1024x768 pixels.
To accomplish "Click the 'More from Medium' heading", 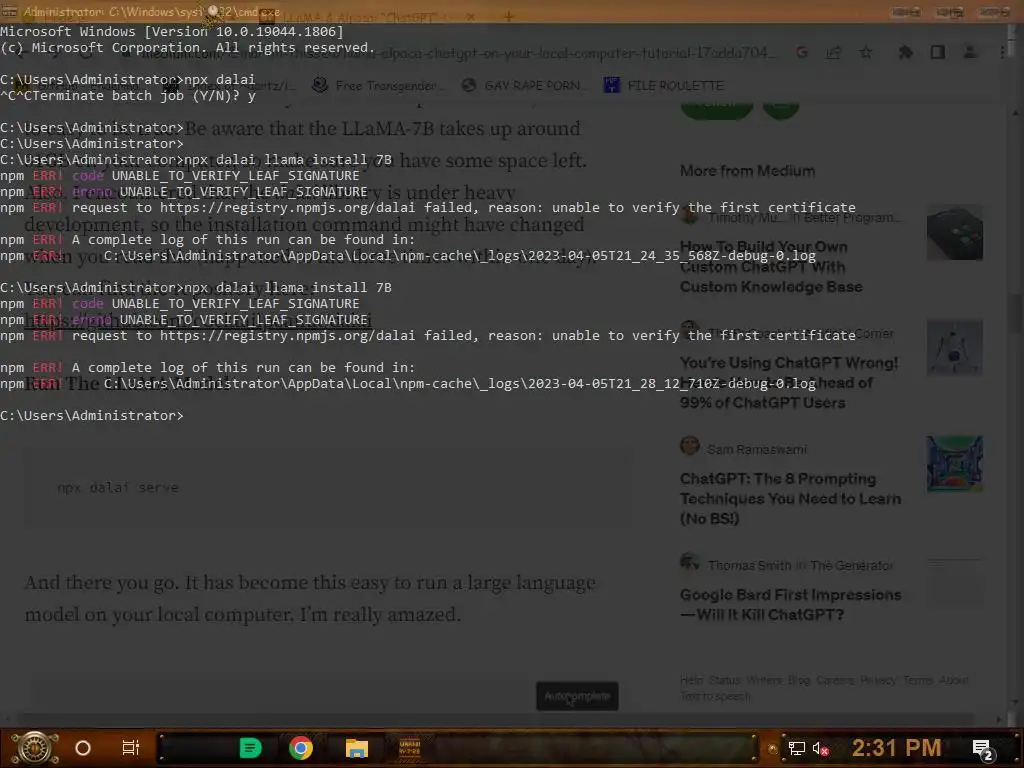I will [747, 171].
